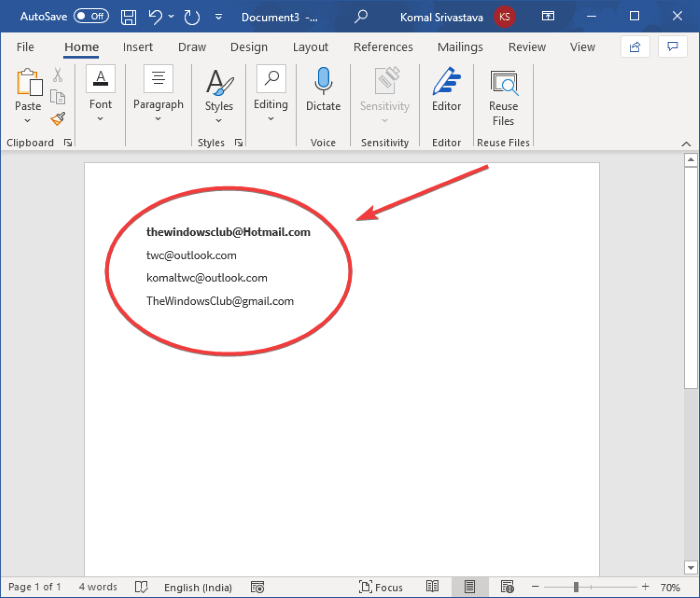Viewport: 700px width, 598px height.
Task: Open zoom dialog via 70% label
Action: click(670, 587)
